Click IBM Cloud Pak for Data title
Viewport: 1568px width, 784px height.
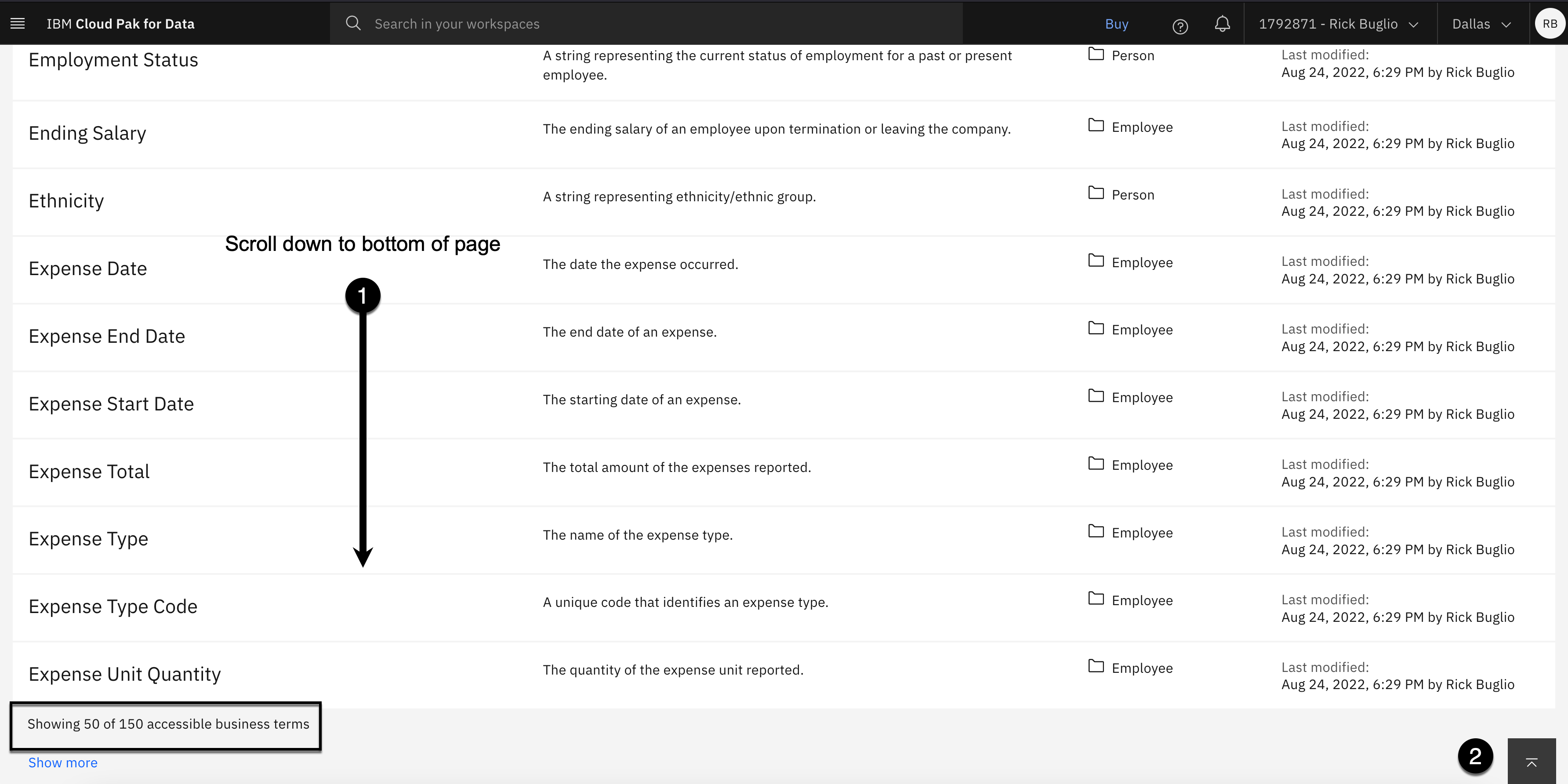click(x=120, y=24)
